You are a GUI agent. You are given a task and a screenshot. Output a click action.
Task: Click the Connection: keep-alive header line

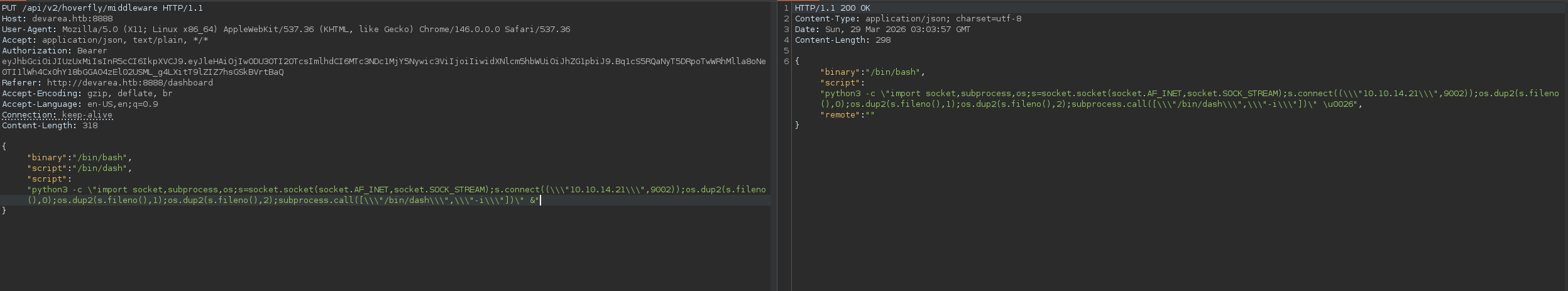(x=57, y=115)
